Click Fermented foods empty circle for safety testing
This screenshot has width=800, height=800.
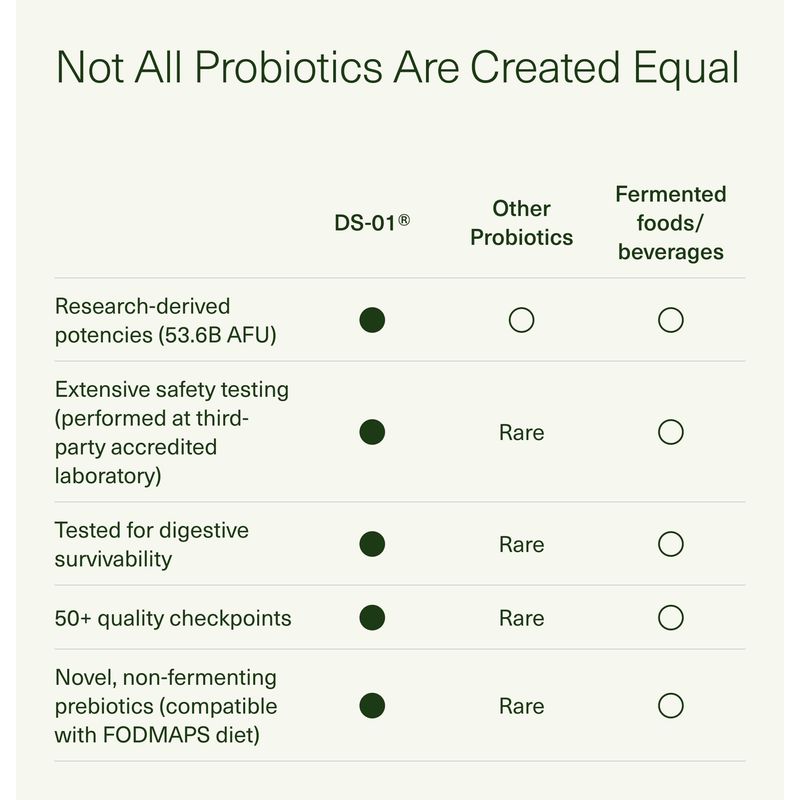pos(671,432)
